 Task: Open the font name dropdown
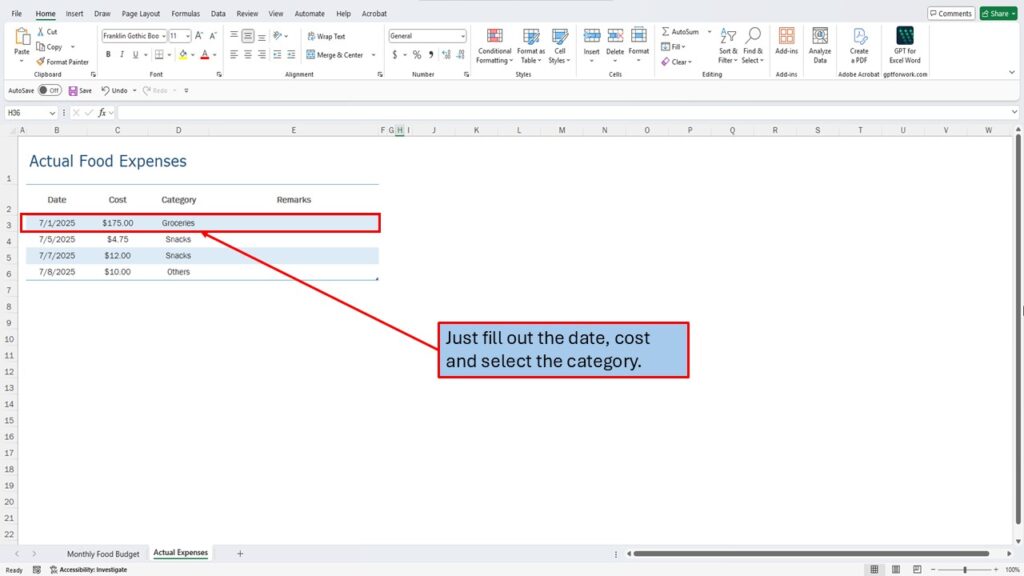(x=162, y=36)
